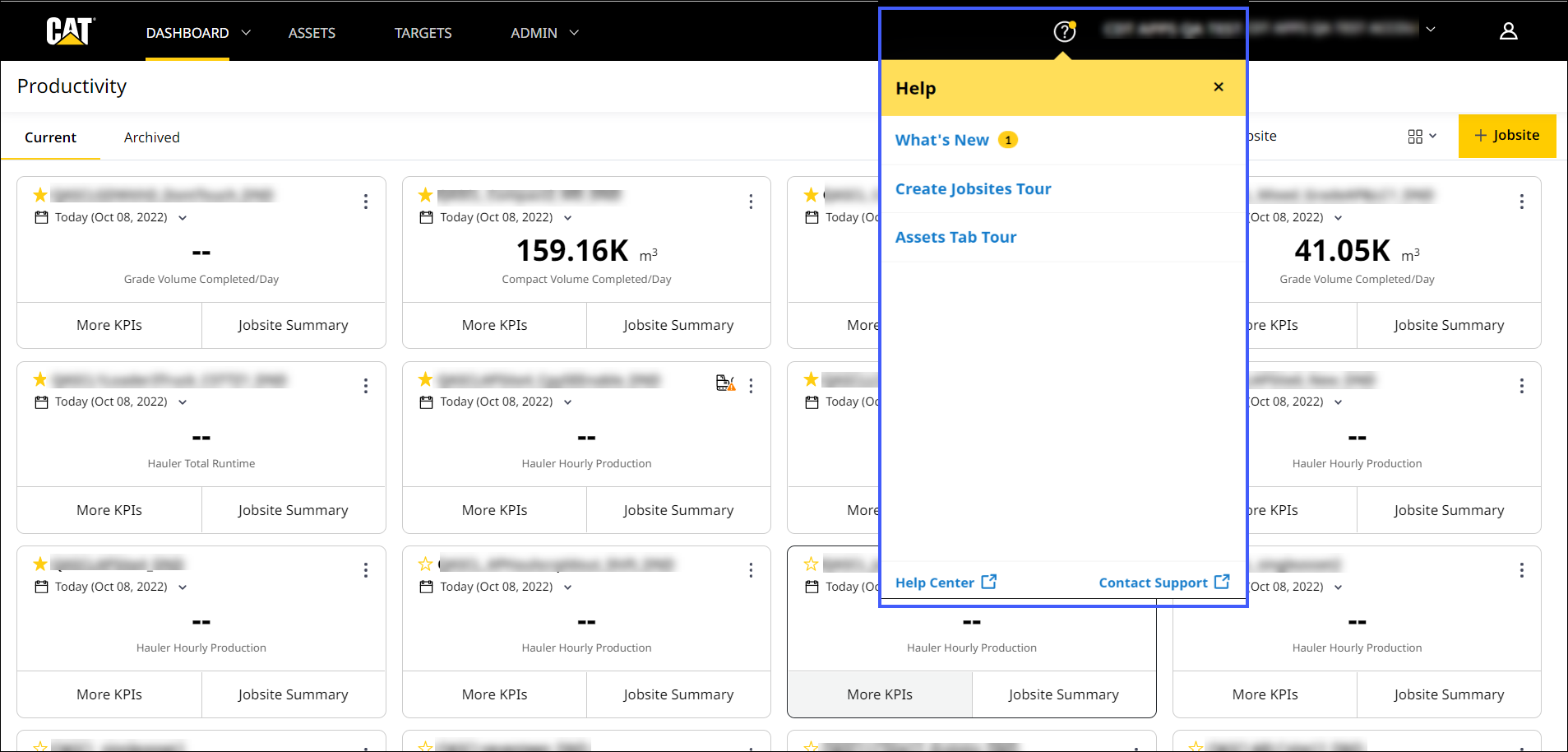Unfavorite star on Compact Volume card

[x=425, y=195]
